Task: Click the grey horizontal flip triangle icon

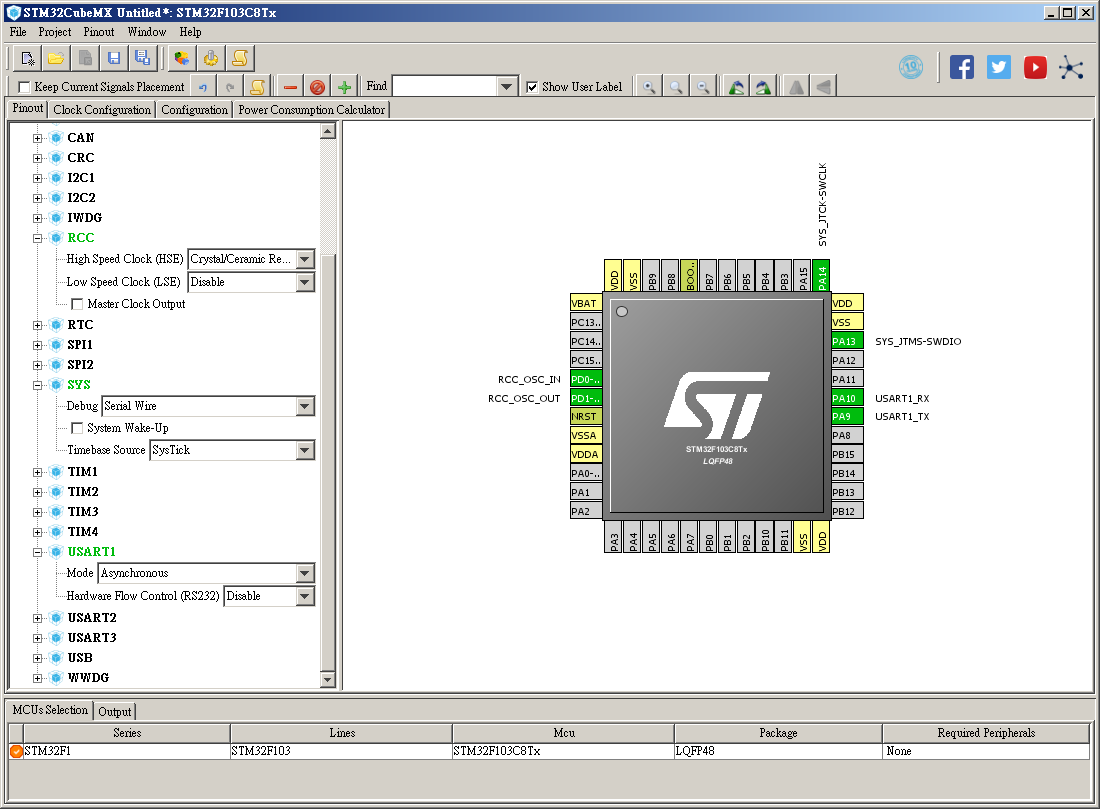Action: click(824, 87)
